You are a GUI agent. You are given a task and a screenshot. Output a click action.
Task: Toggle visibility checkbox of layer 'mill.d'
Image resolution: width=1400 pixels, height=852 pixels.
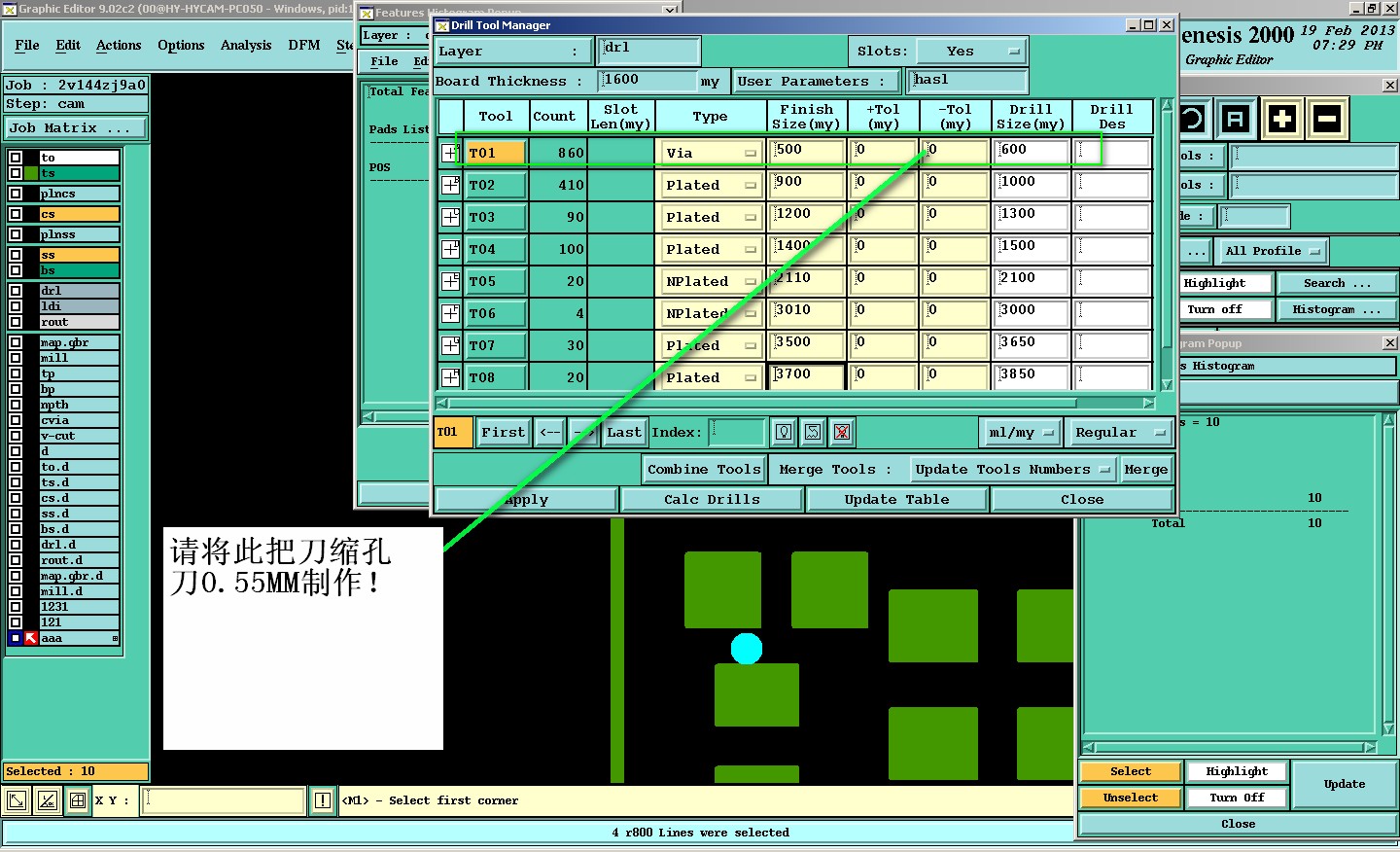(16, 591)
